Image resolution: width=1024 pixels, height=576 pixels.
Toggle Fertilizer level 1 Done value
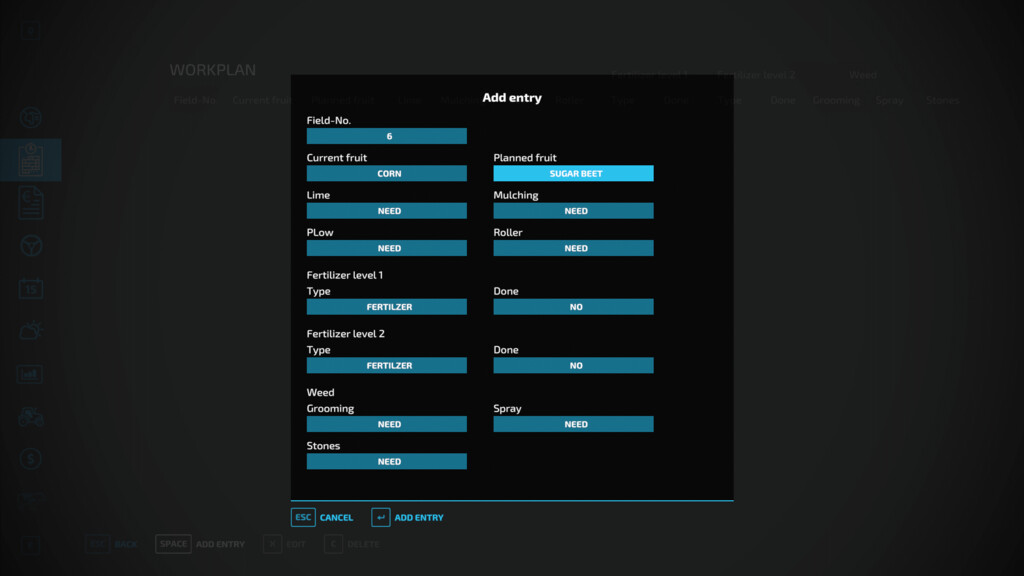573,307
